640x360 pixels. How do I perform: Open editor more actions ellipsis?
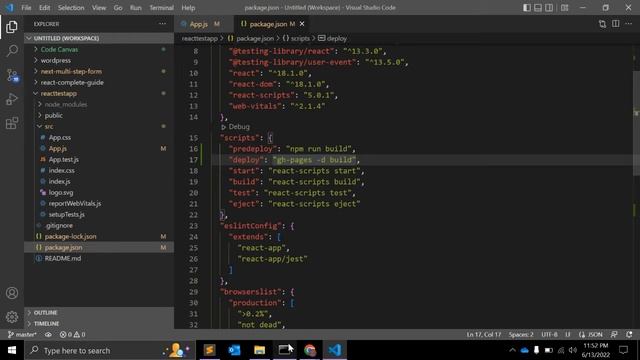pos(629,24)
